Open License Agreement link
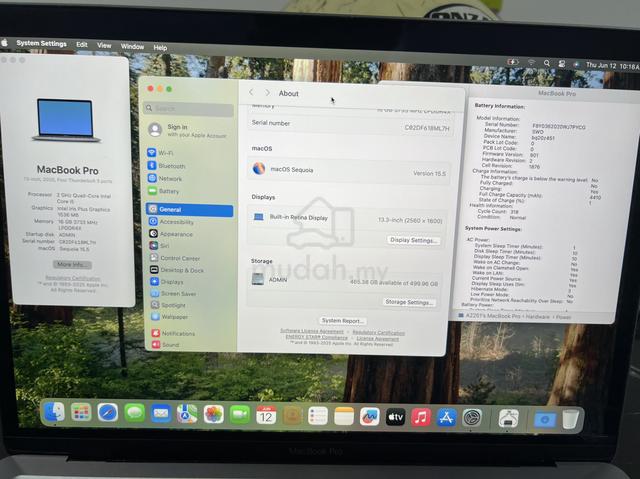The image size is (640, 479). pos(378,338)
